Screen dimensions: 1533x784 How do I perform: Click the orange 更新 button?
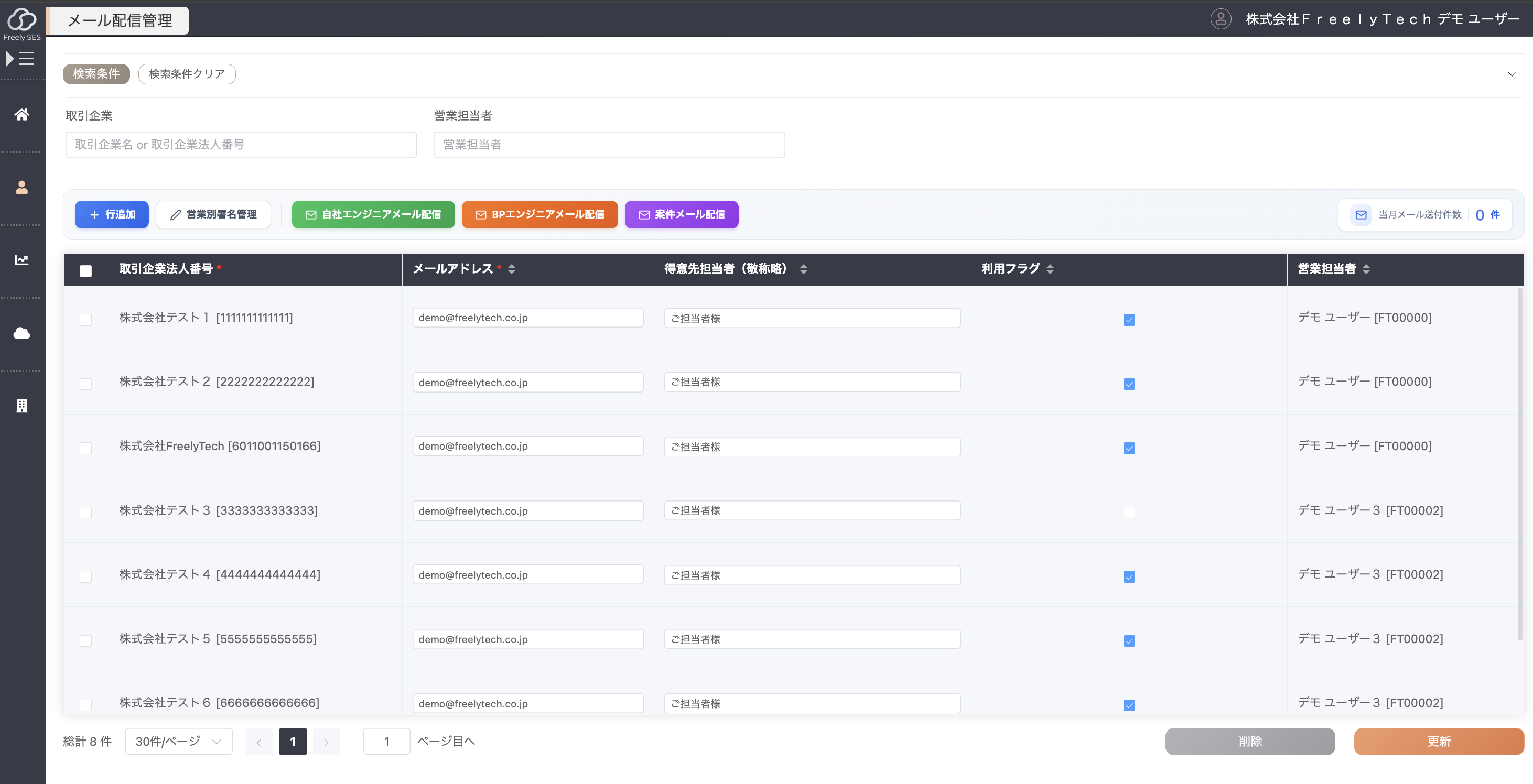coord(1439,741)
